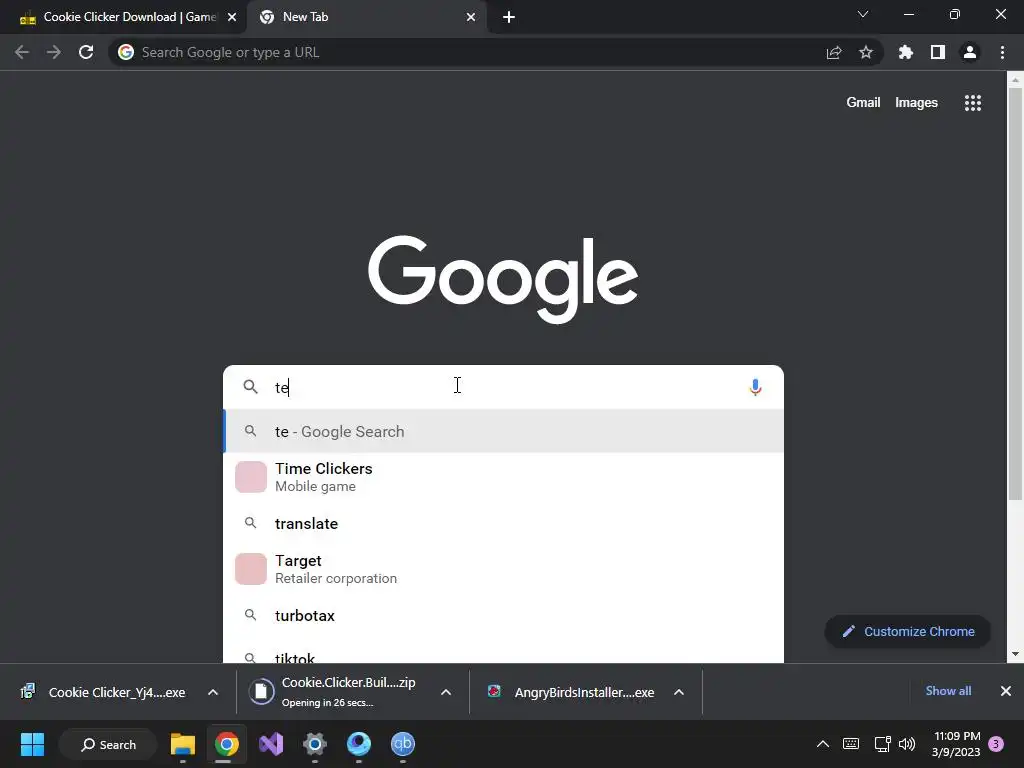The width and height of the screenshot is (1024, 768).
Task: Open the Google apps grid
Action: coord(973,103)
